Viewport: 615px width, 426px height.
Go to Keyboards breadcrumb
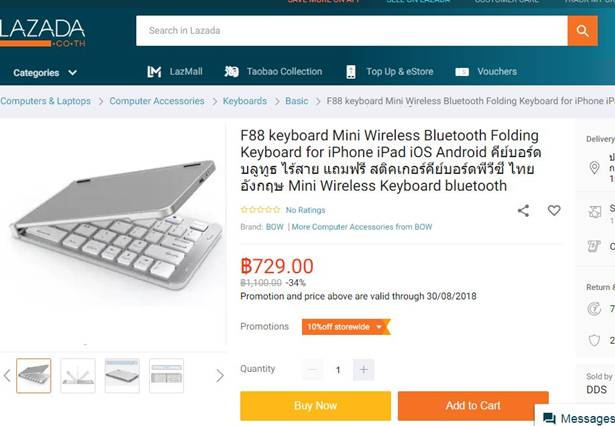pyautogui.click(x=245, y=101)
